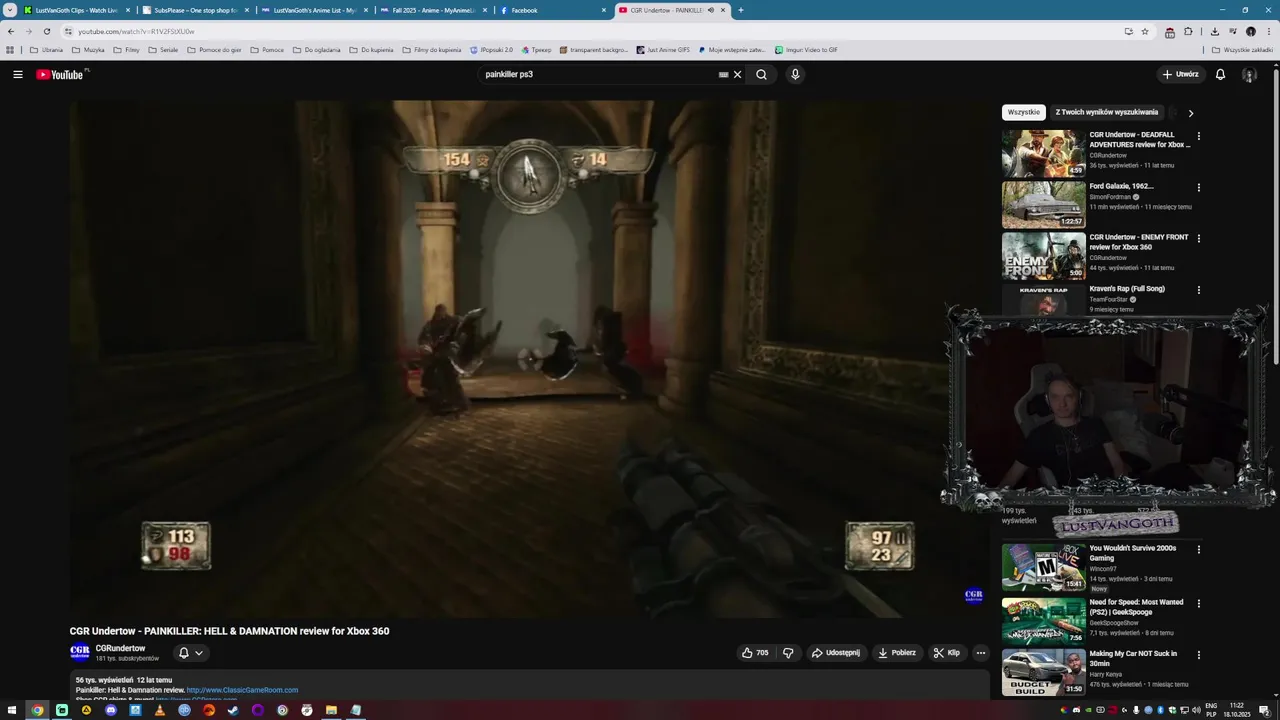The height and width of the screenshot is (720, 1280).
Task: Switch to LustVanGoth Clips browser tab
Action: point(77,10)
